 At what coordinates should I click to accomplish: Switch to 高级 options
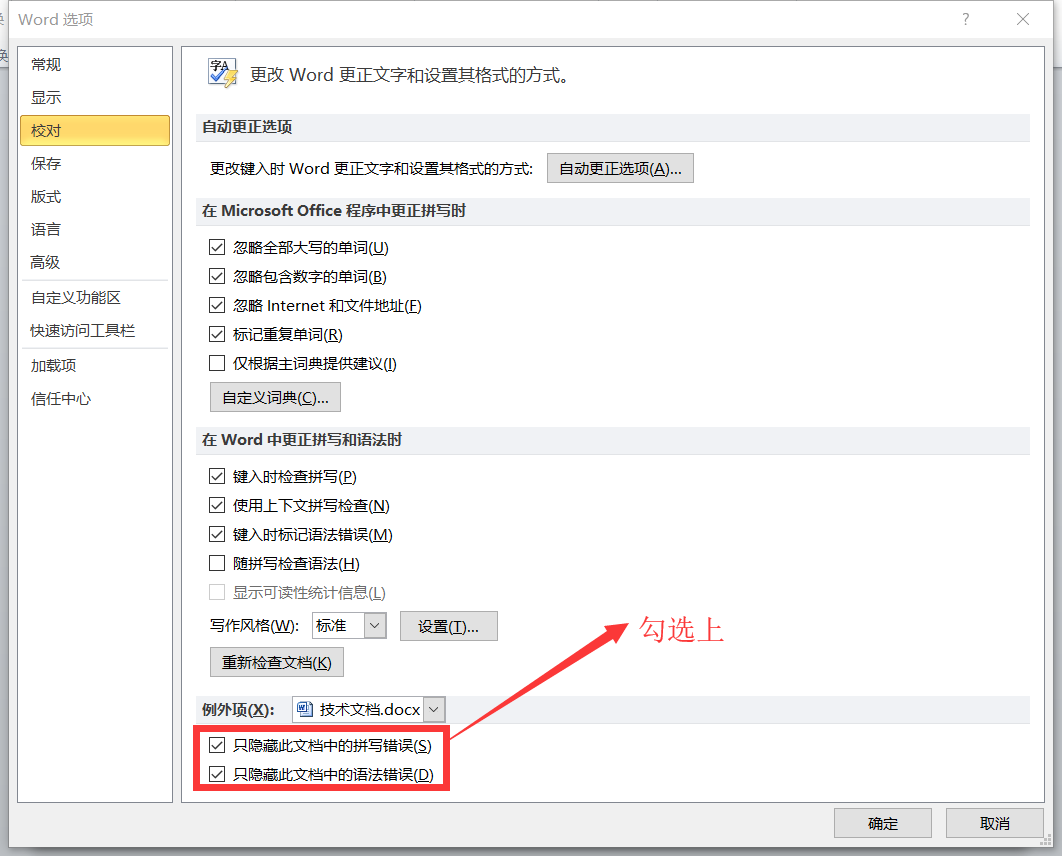point(95,262)
